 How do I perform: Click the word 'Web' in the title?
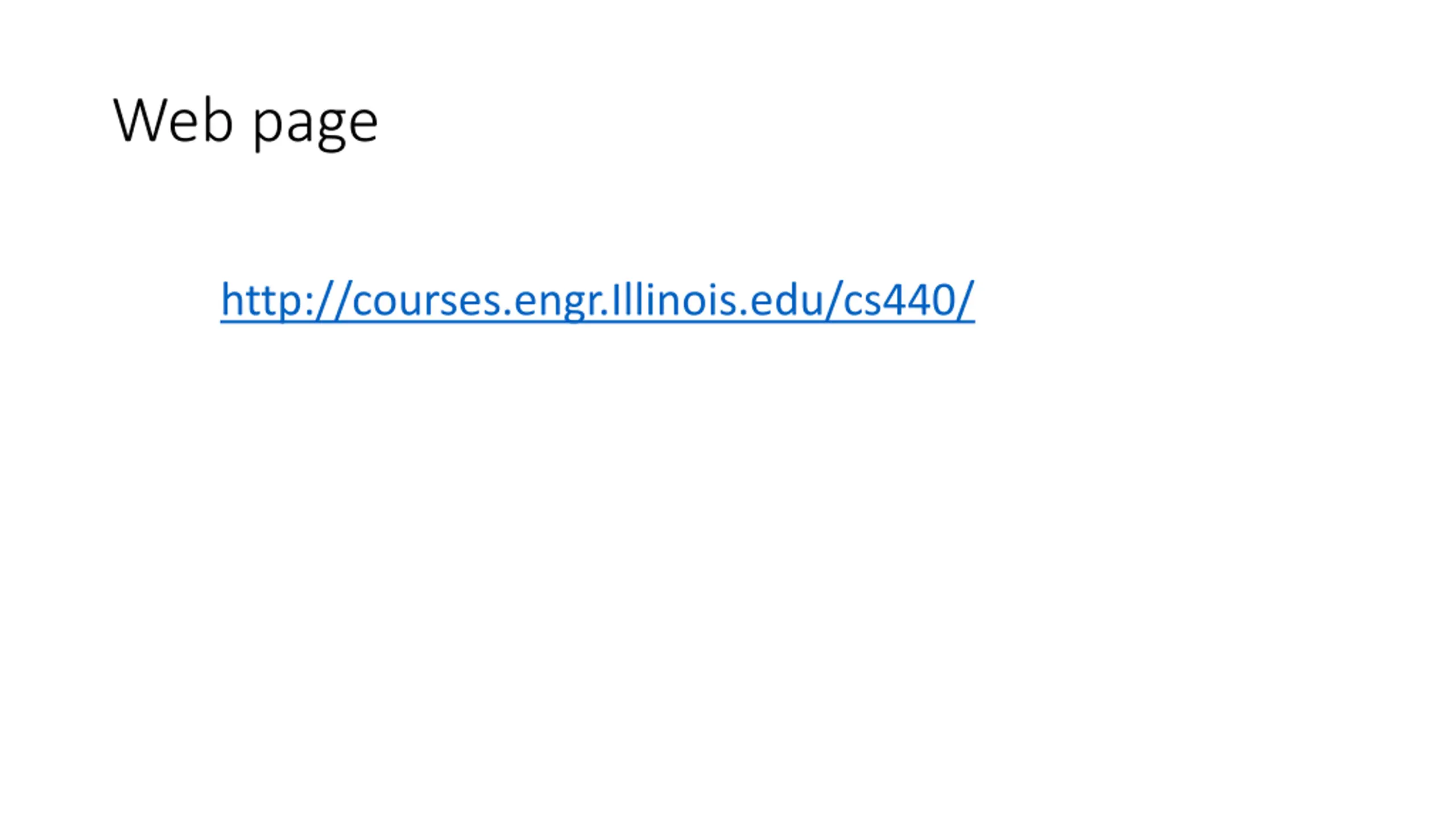pyautogui.click(x=173, y=120)
